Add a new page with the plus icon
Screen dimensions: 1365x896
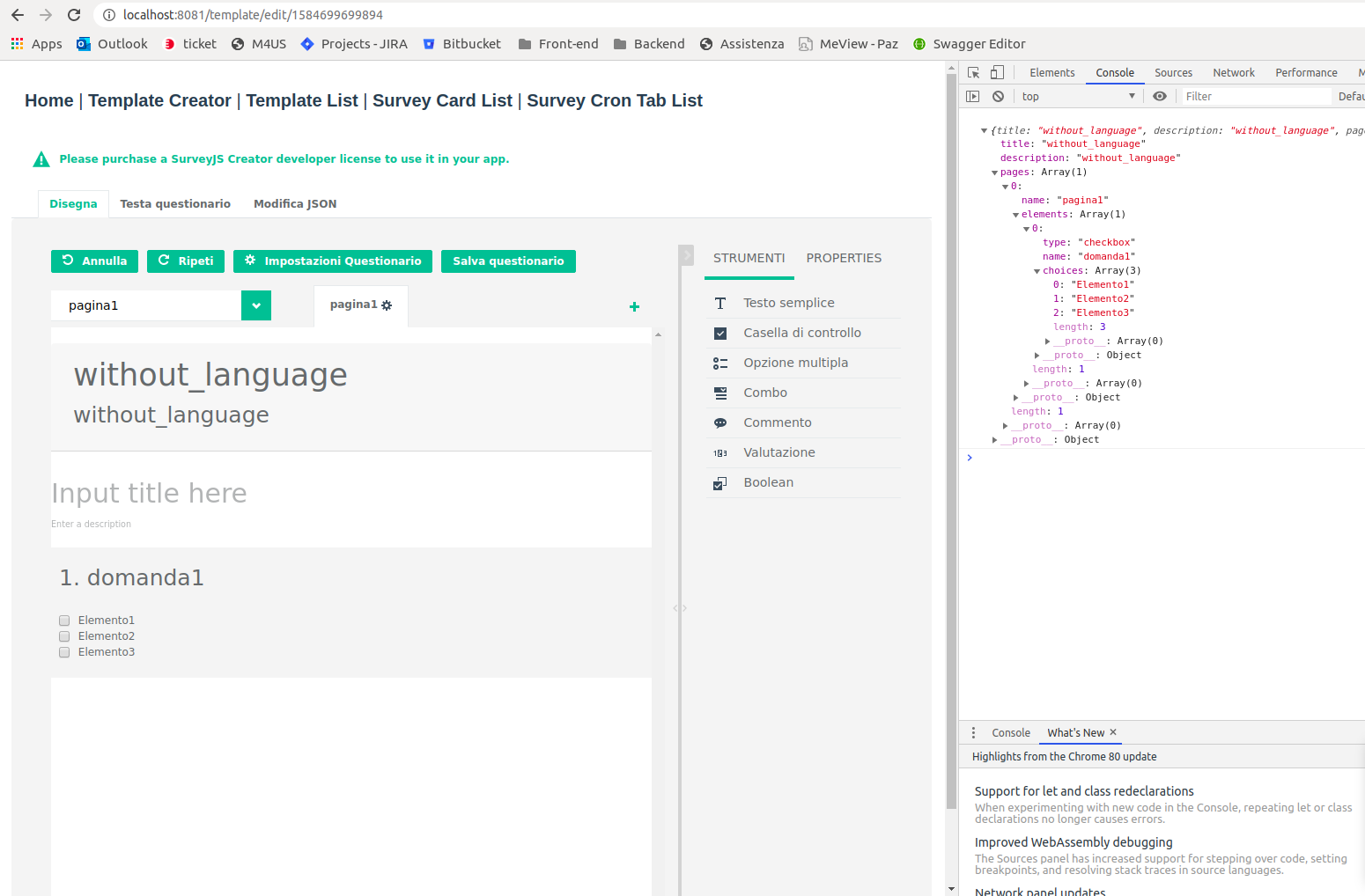tap(634, 306)
